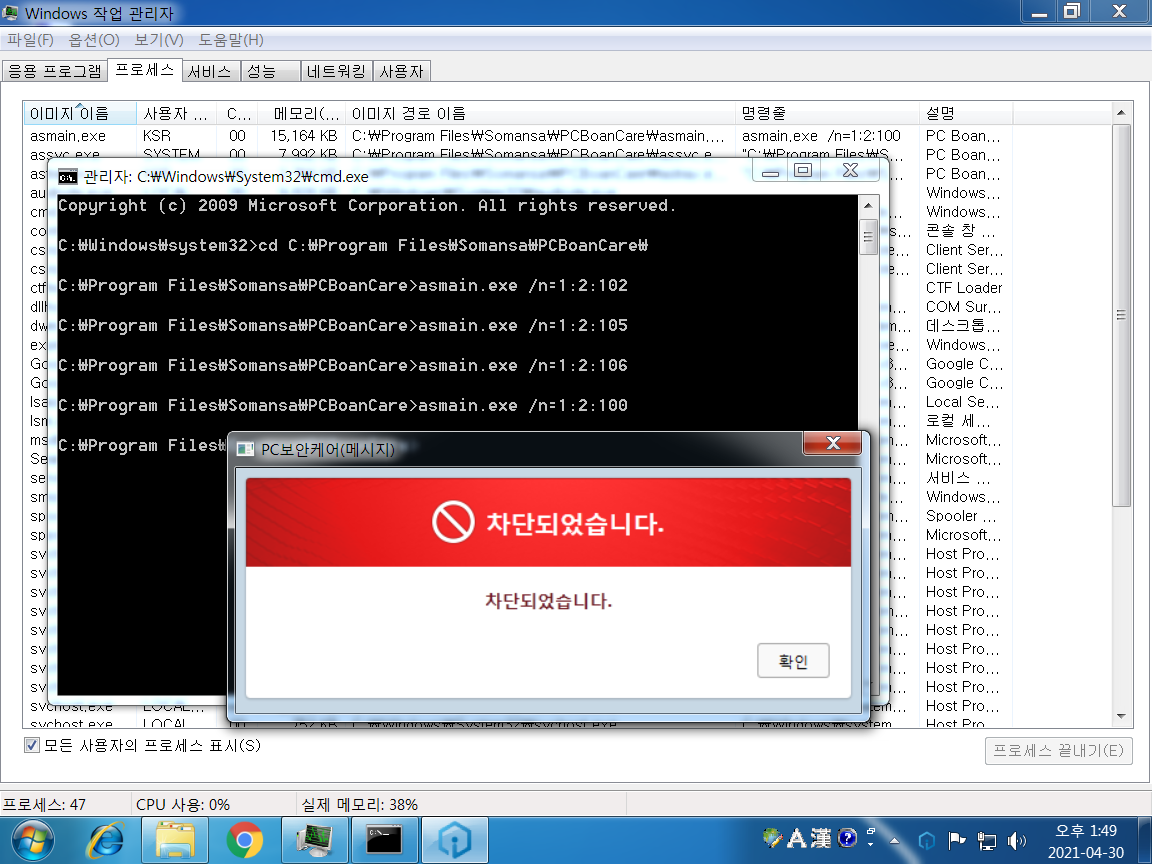
Task: Go to the 네트워킹 tab
Action: click(x=336, y=71)
